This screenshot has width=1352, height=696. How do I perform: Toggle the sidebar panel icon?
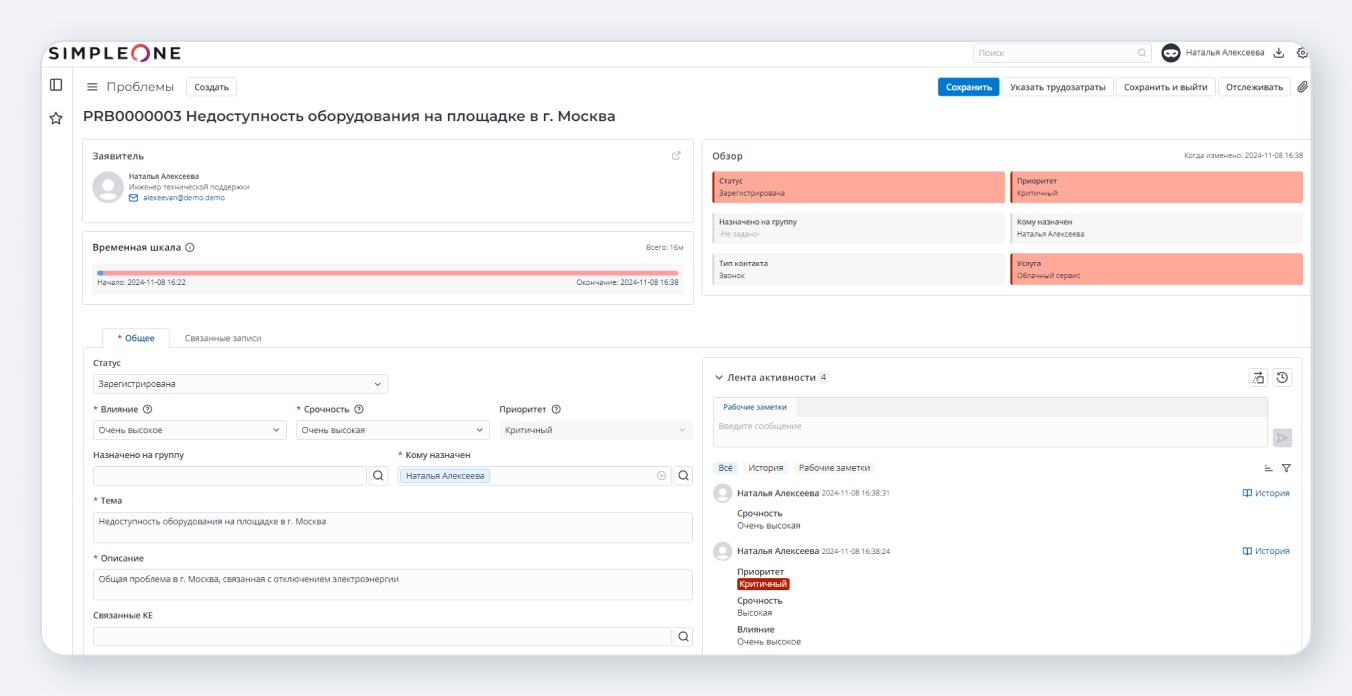tap(56, 86)
